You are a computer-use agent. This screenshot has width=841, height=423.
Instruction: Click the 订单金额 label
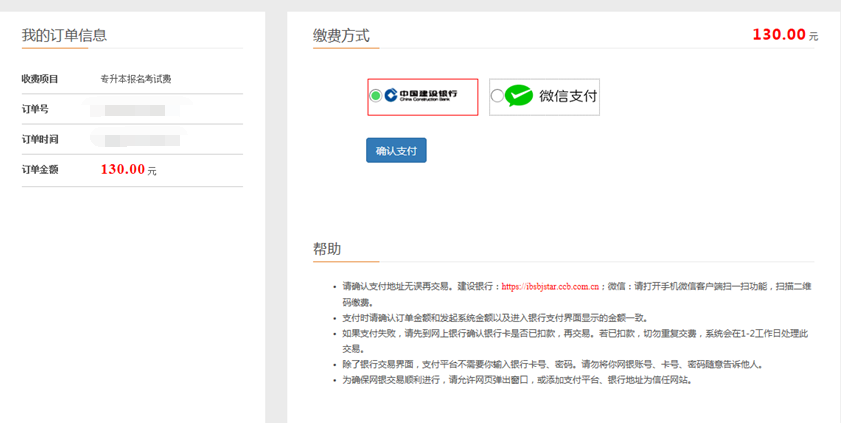(x=40, y=169)
